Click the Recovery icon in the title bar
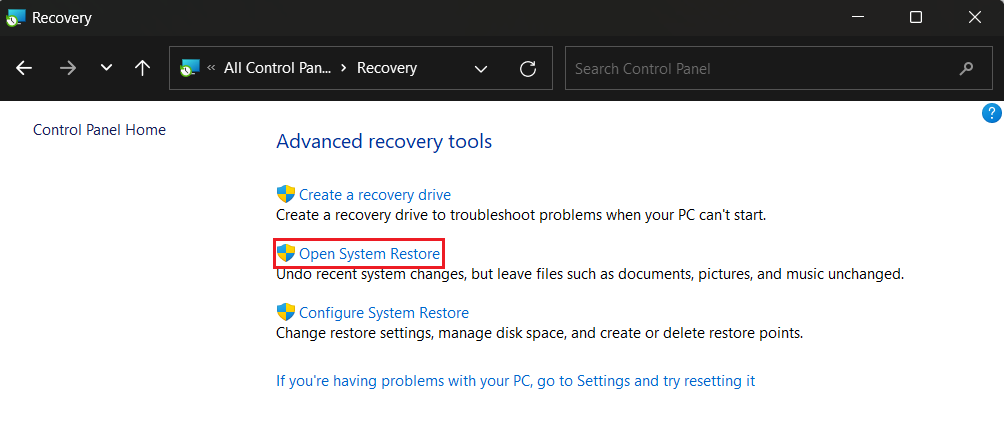The image size is (1004, 425). pos(16,17)
